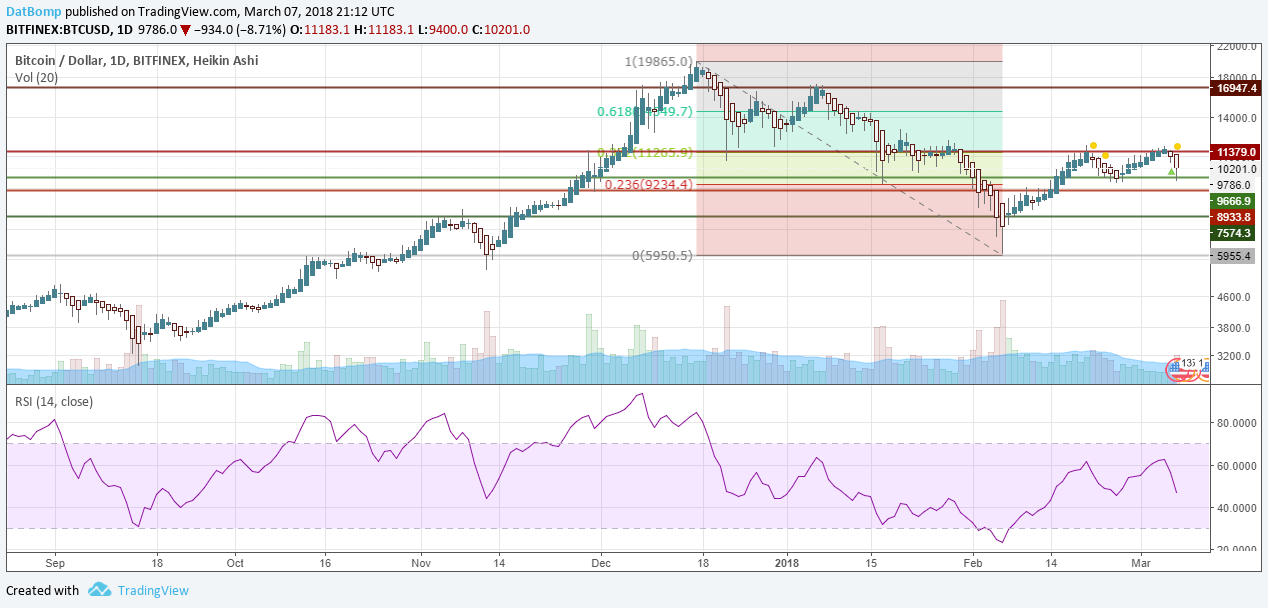Click the red down-arrow in the price header
Image resolution: width=1268 pixels, height=608 pixels.
[185, 30]
